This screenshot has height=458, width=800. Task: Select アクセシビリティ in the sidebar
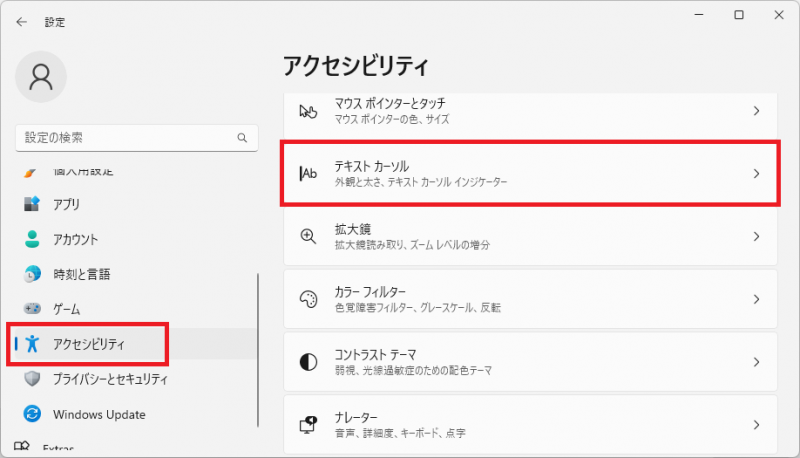[88, 344]
